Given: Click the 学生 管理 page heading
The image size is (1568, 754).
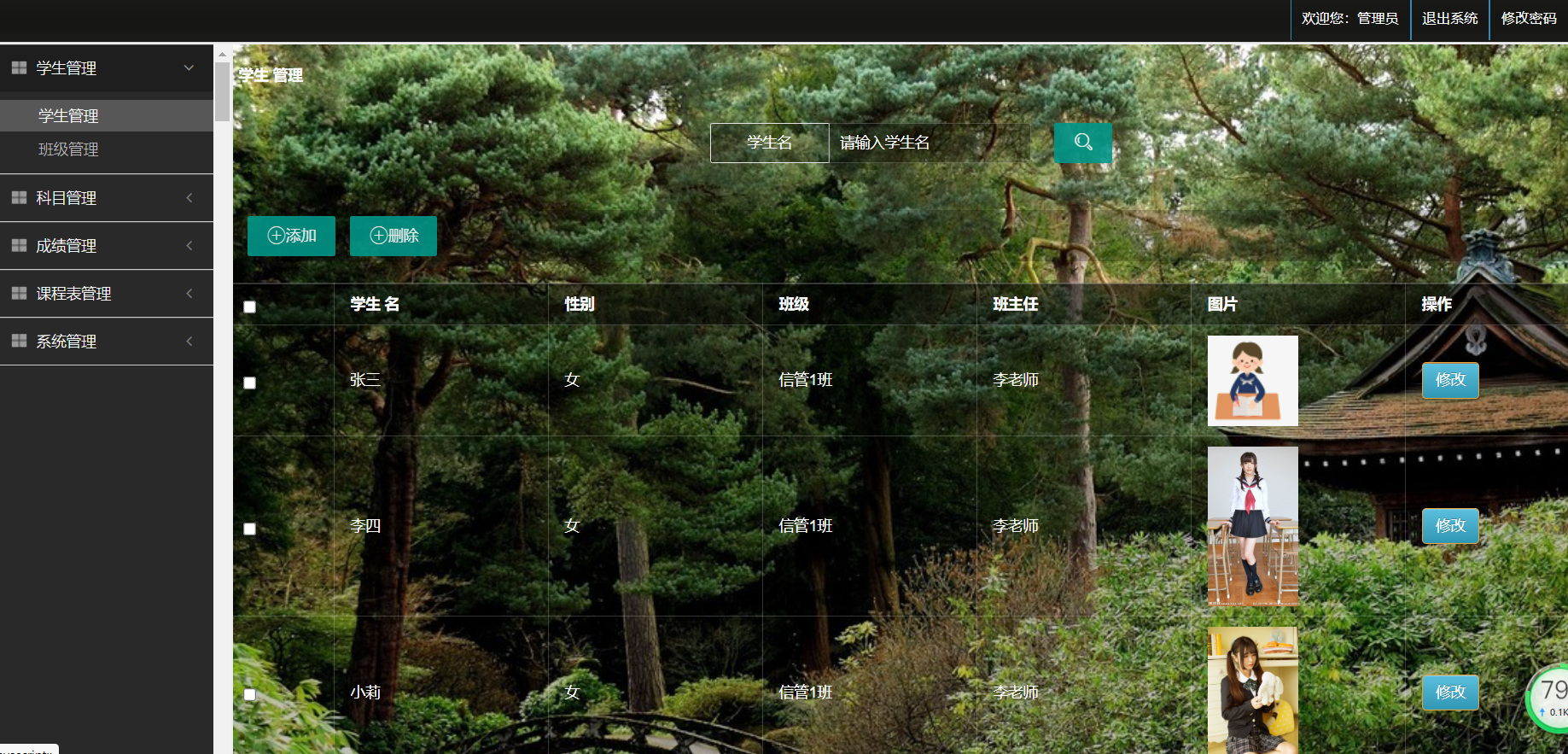Looking at the screenshot, I should click(x=271, y=75).
